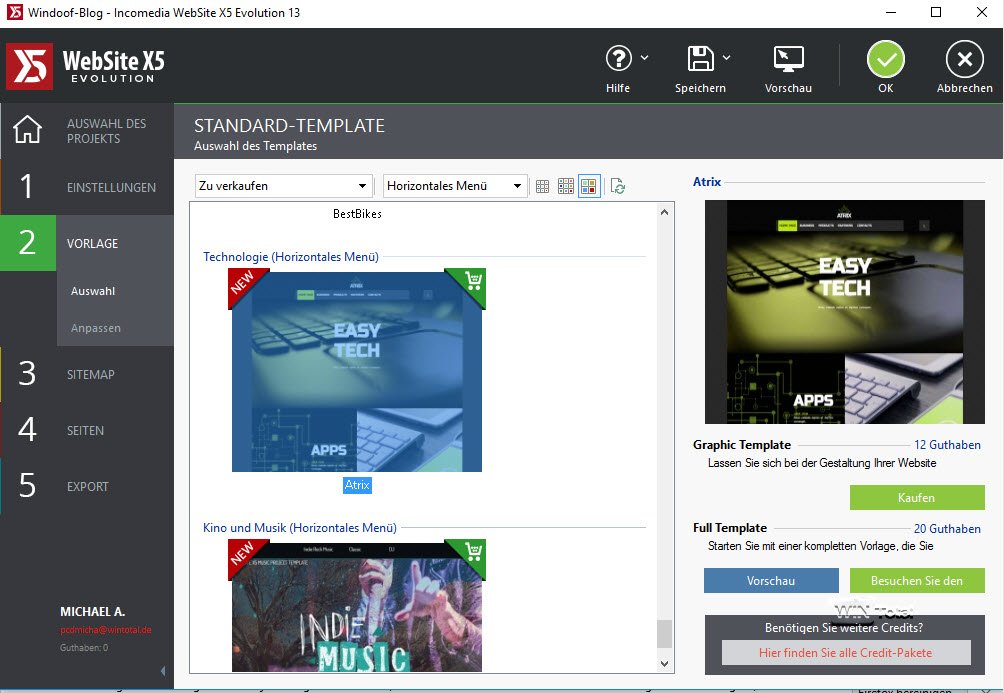This screenshot has height=693, width=1004.
Task: Confirm with the green OK button
Action: point(886,60)
